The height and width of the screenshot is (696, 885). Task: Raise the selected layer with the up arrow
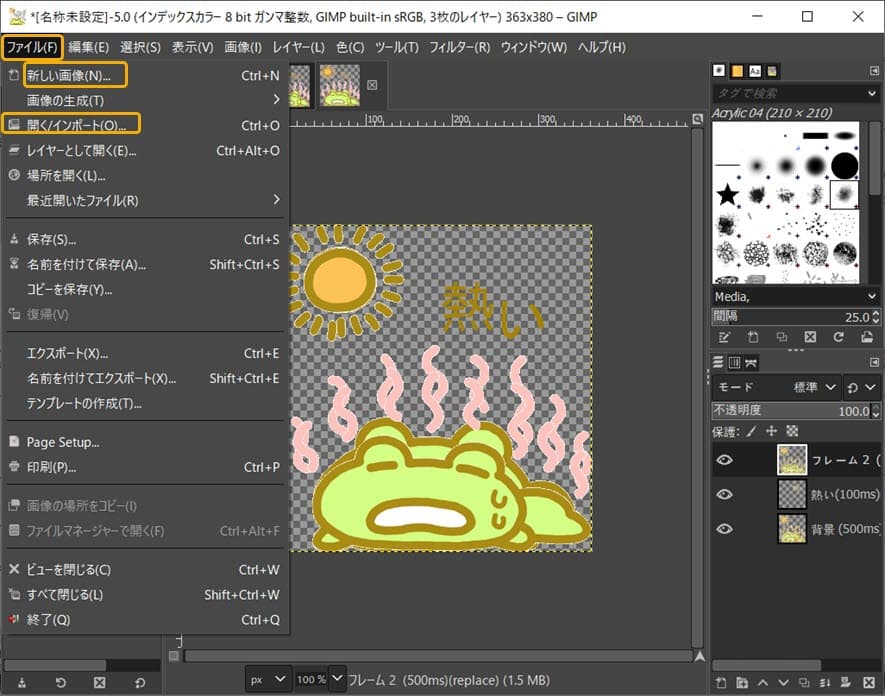pos(762,684)
